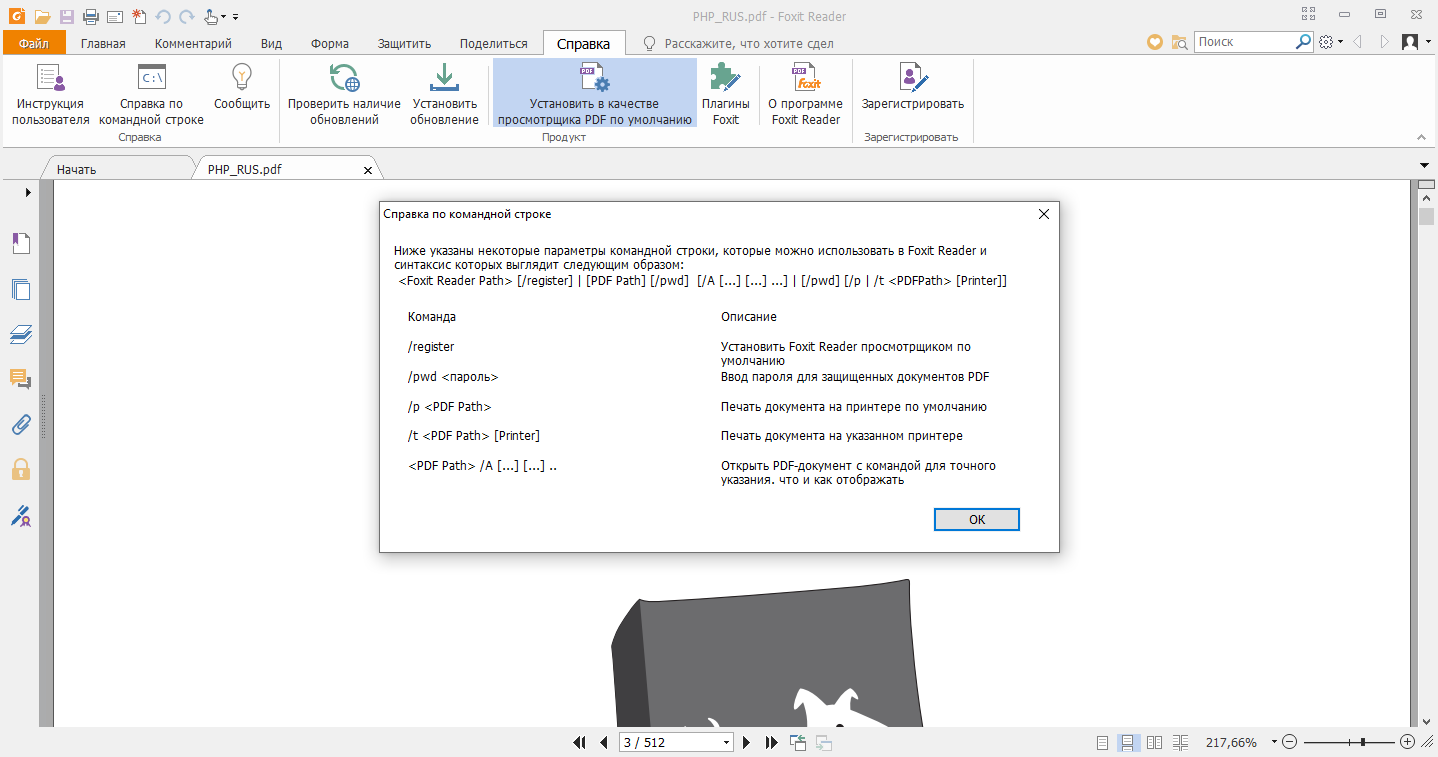Print the document from the quick toolbar
The image size is (1438, 757).
pos(91,16)
